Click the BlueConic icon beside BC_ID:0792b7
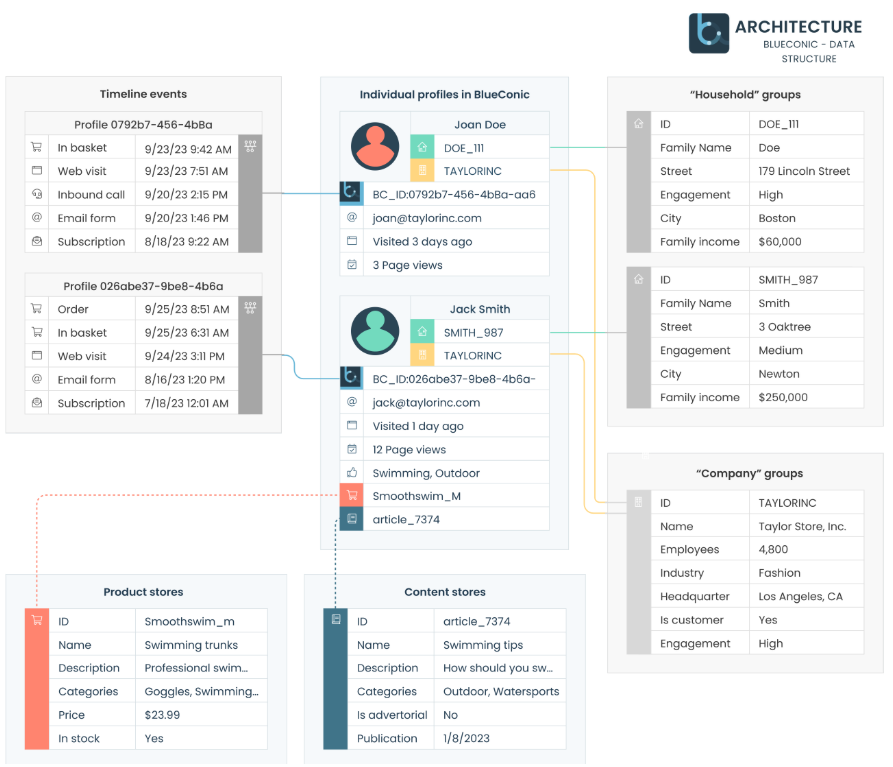Viewport: 893px width, 767px height. [351, 192]
